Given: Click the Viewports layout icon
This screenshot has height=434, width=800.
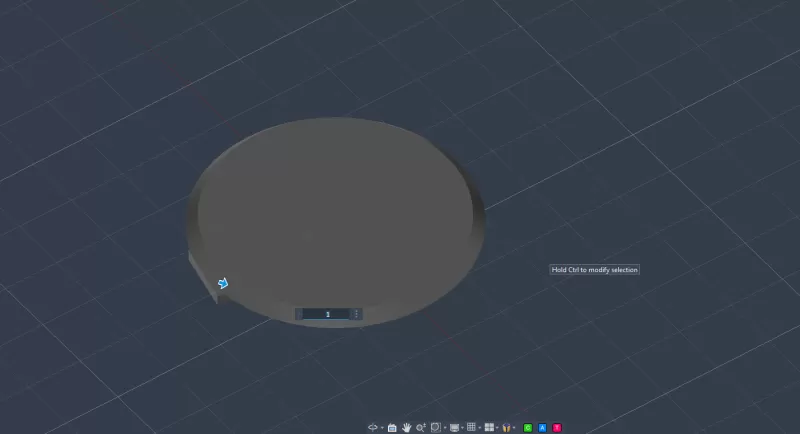Looking at the screenshot, I should (489, 427).
